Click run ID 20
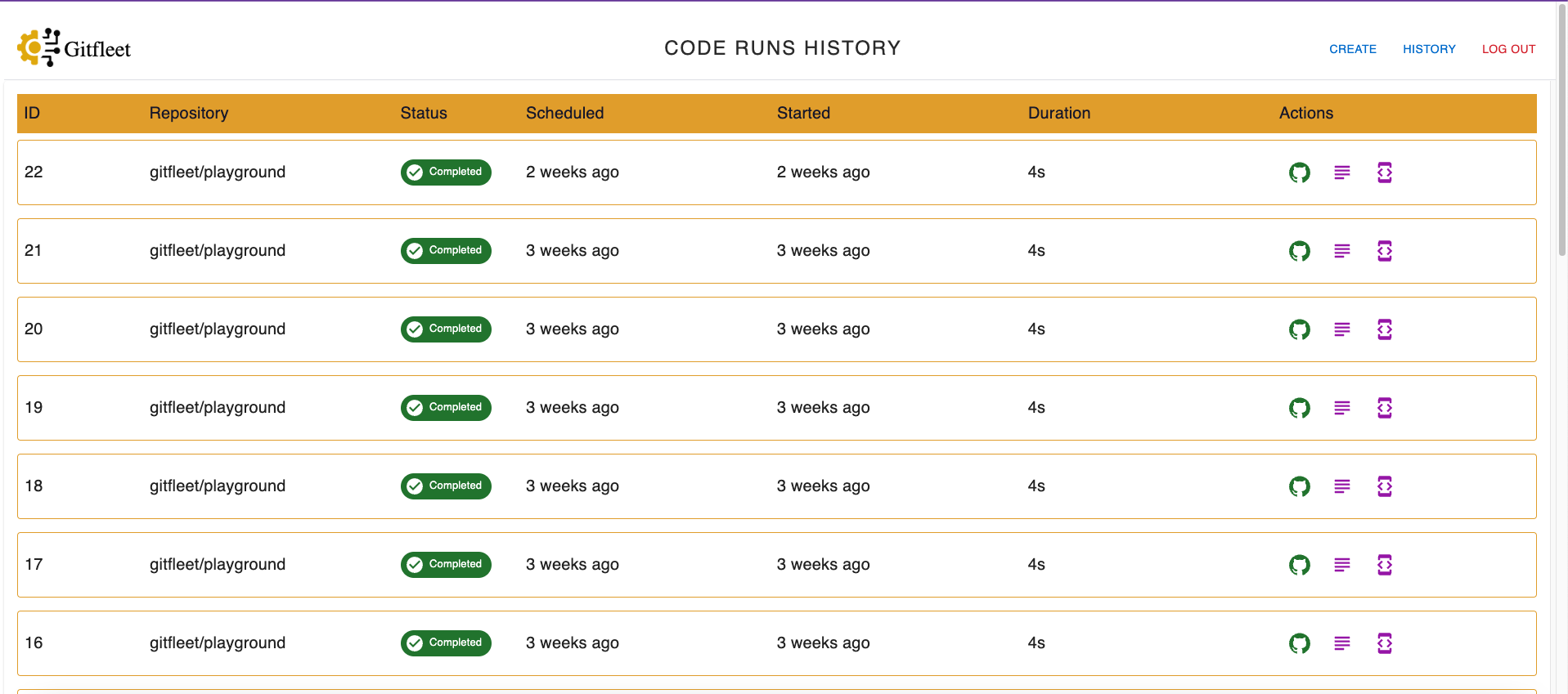The image size is (1568, 694). (34, 329)
